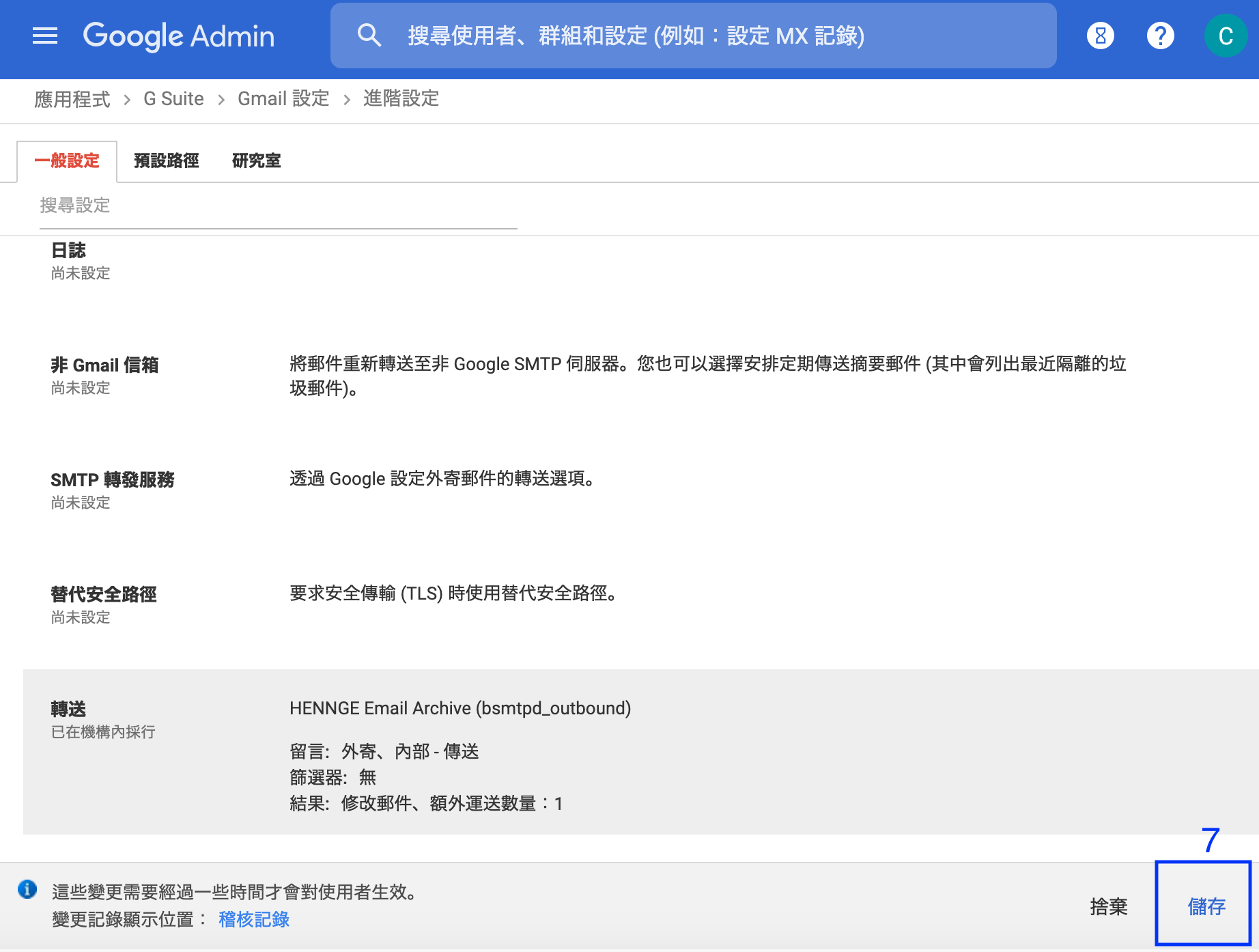Image resolution: width=1259 pixels, height=952 pixels.
Task: Click 尚未設定 under 替代安全路徑
Action: (x=81, y=617)
